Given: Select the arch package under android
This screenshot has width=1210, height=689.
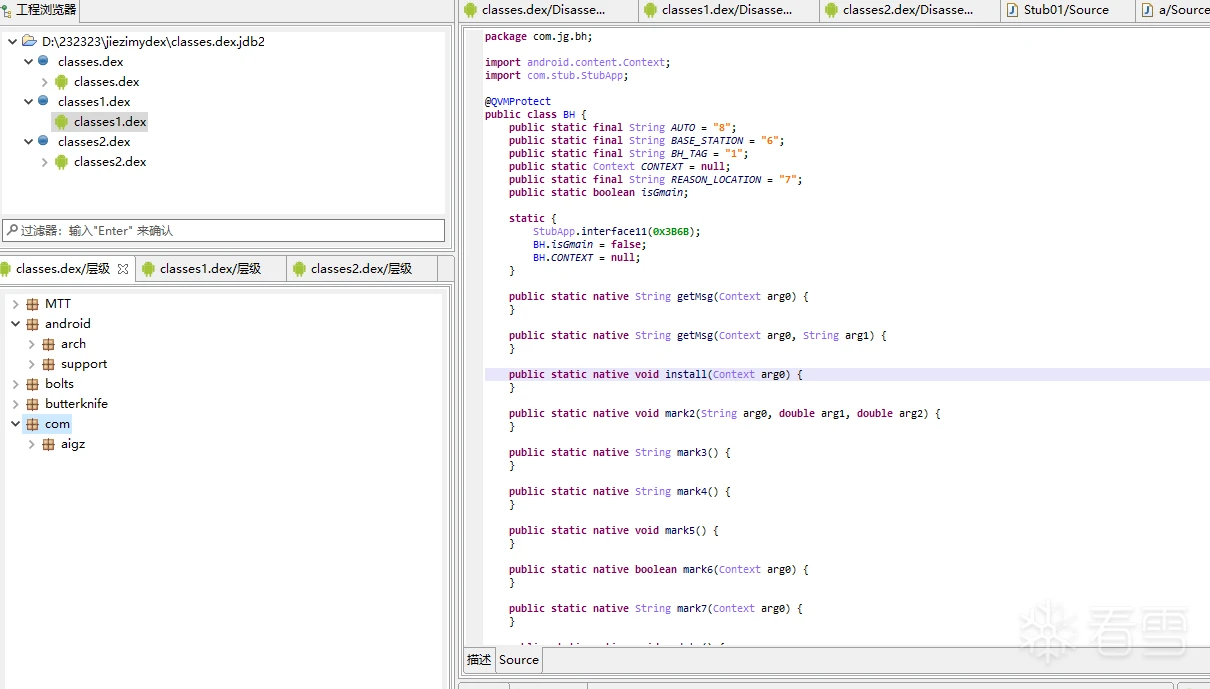Looking at the screenshot, I should [73, 344].
